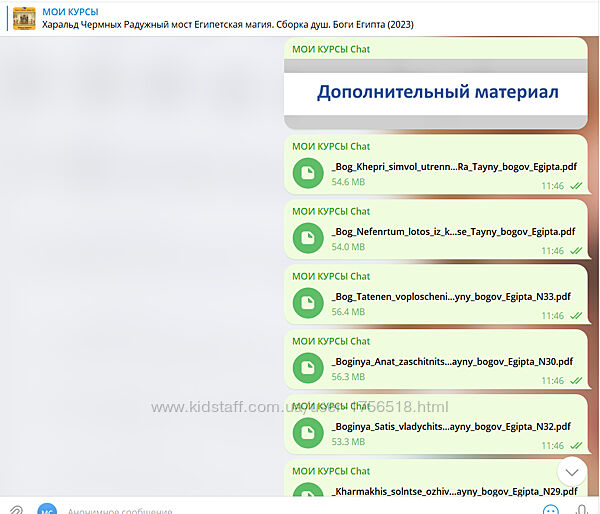The height and width of the screenshot is (514, 600).
Task: Click the Boginya_Anat N30 PDF file icon
Action: point(308,368)
